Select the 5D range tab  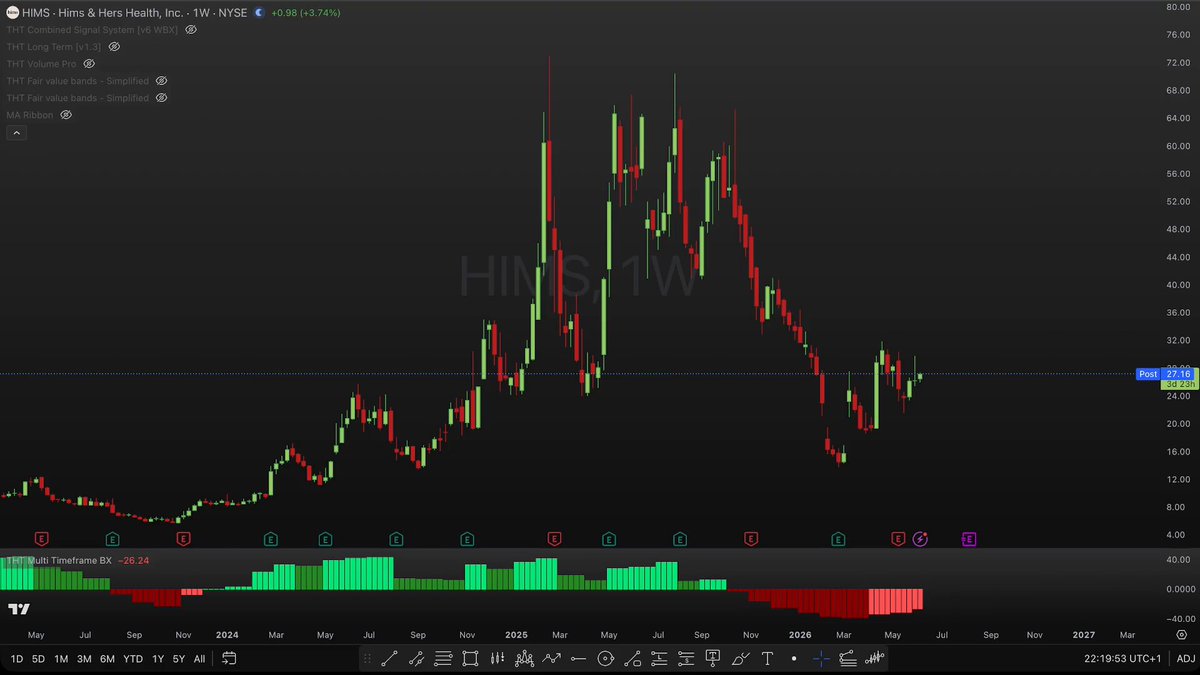[39, 658]
